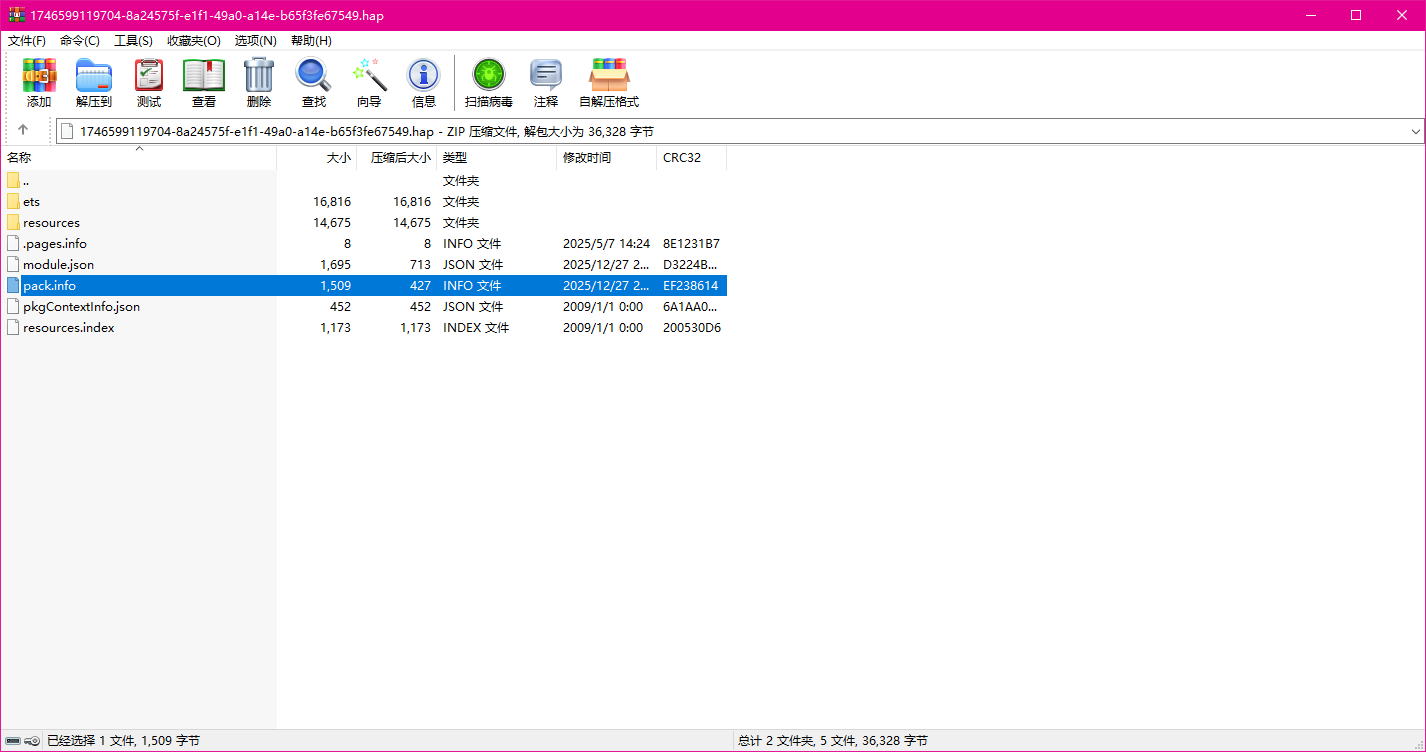Click the 扫描病毒 (Scan virus) icon
This screenshot has height=752, width=1426.
(x=489, y=75)
